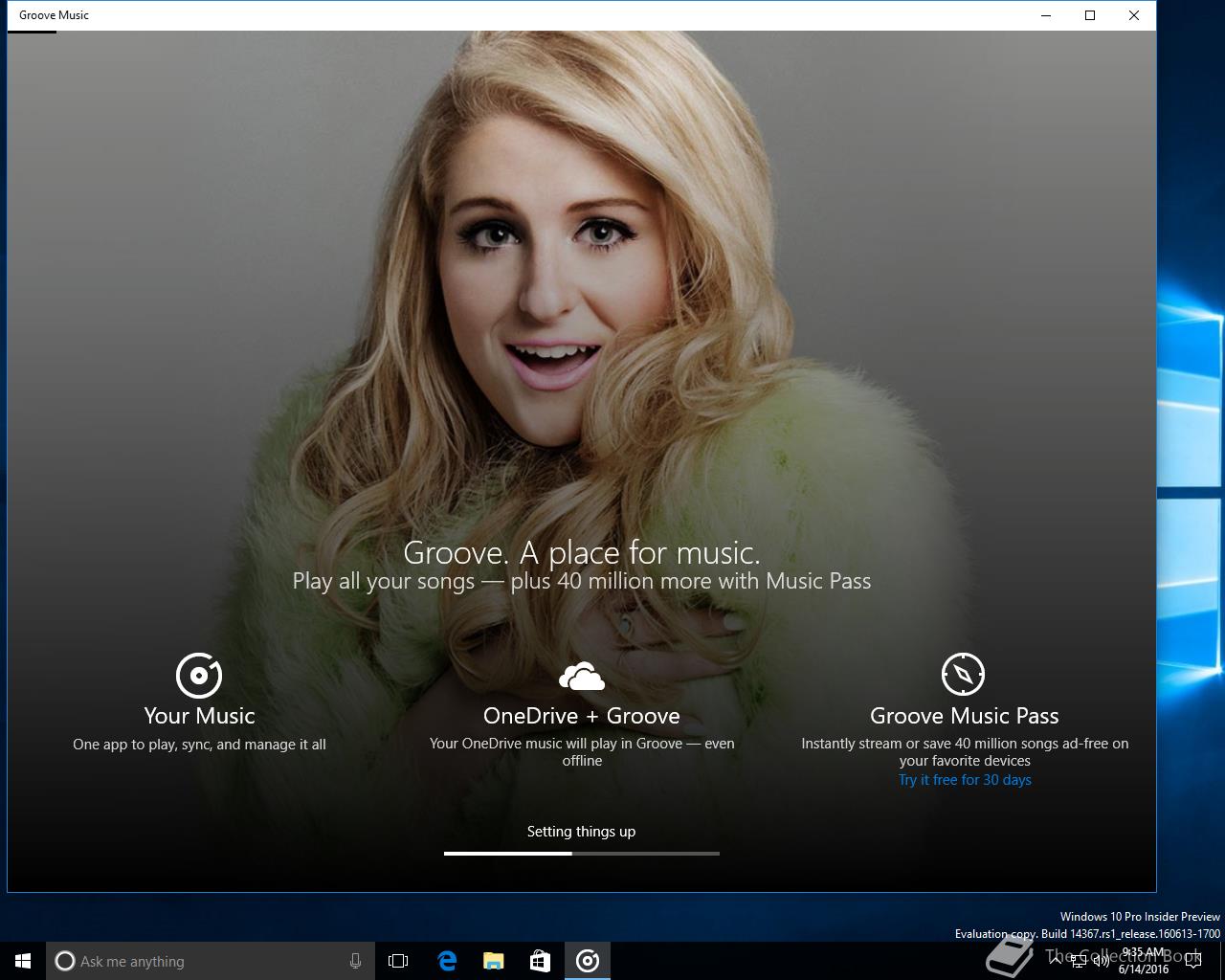Open the Action Center notifications icon

click(1192, 961)
